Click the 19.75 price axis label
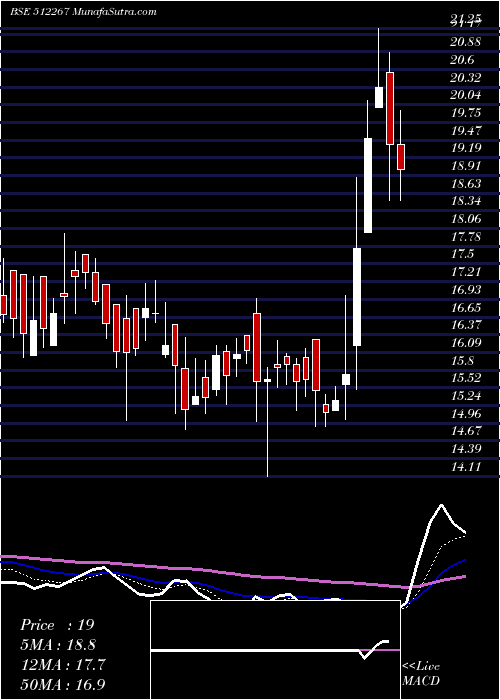500x700 pixels. (x=466, y=113)
